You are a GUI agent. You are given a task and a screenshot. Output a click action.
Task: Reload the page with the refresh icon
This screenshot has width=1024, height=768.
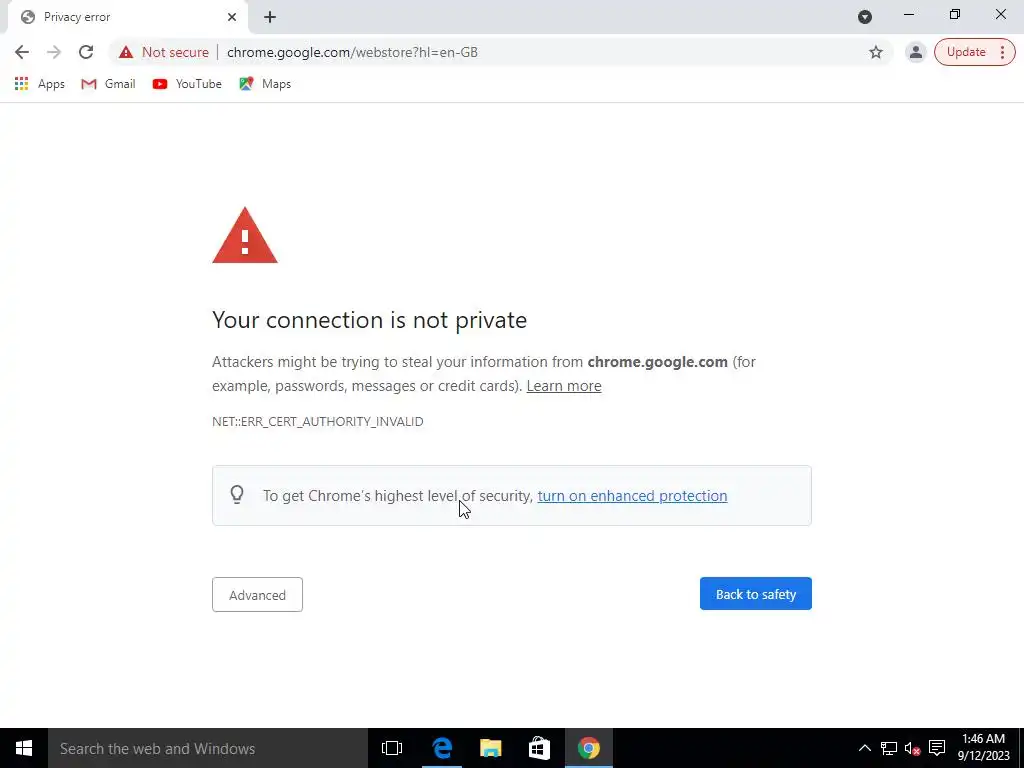tap(86, 52)
